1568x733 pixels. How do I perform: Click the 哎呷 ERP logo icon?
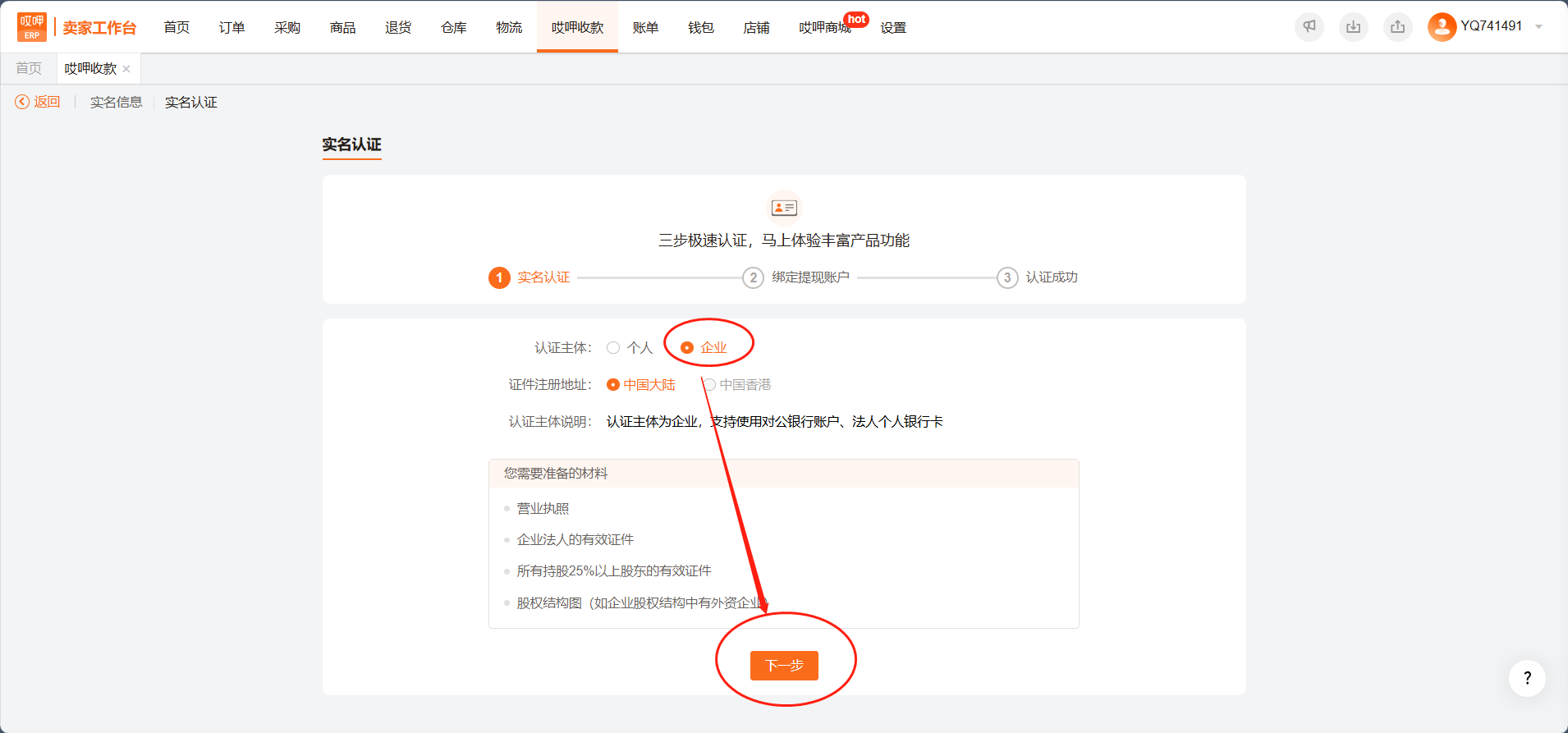coord(32,27)
